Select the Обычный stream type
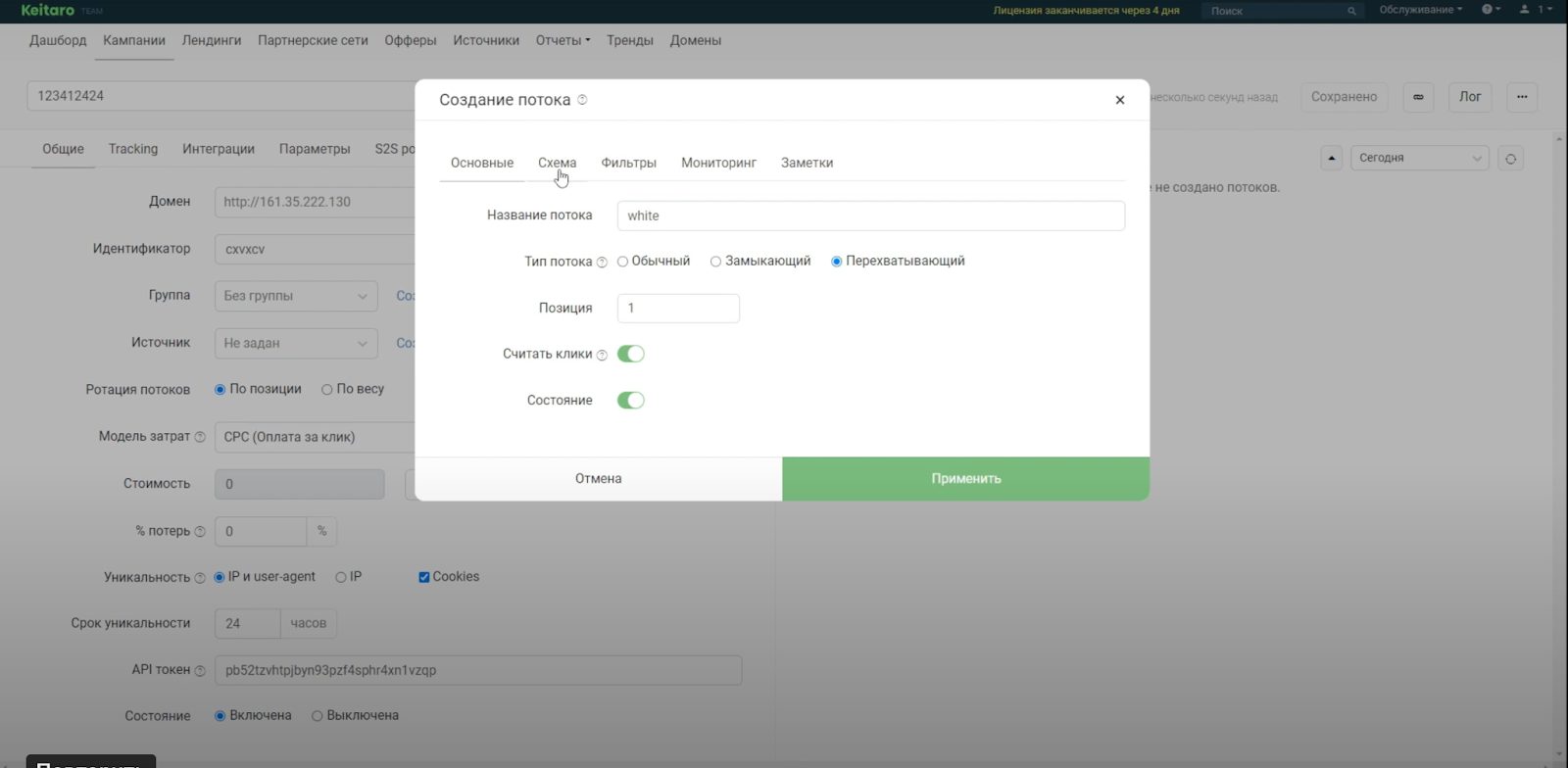Image resolution: width=1568 pixels, height=768 pixels. click(654, 262)
